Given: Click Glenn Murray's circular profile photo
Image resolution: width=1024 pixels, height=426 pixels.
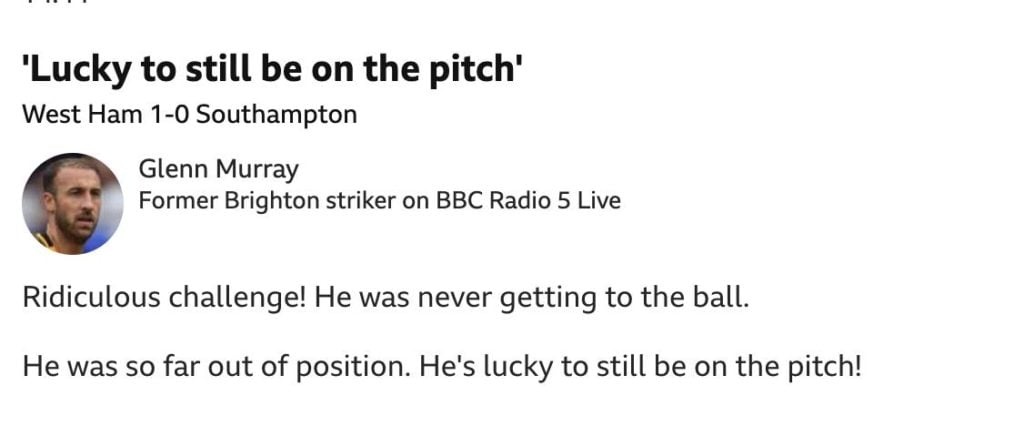Looking at the screenshot, I should tap(72, 203).
